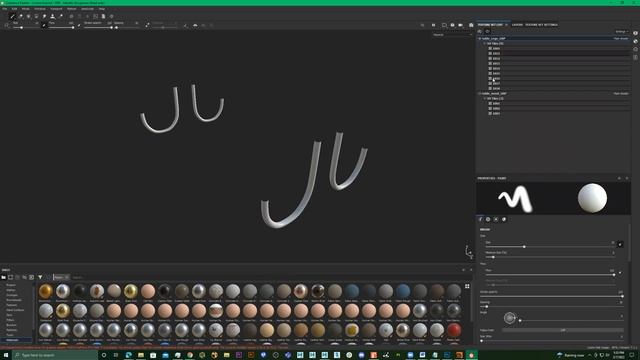Collapse the UV Tiles (9) group
Image resolution: width=640 pixels, height=360 pixels.
pyautogui.click(x=484, y=43)
